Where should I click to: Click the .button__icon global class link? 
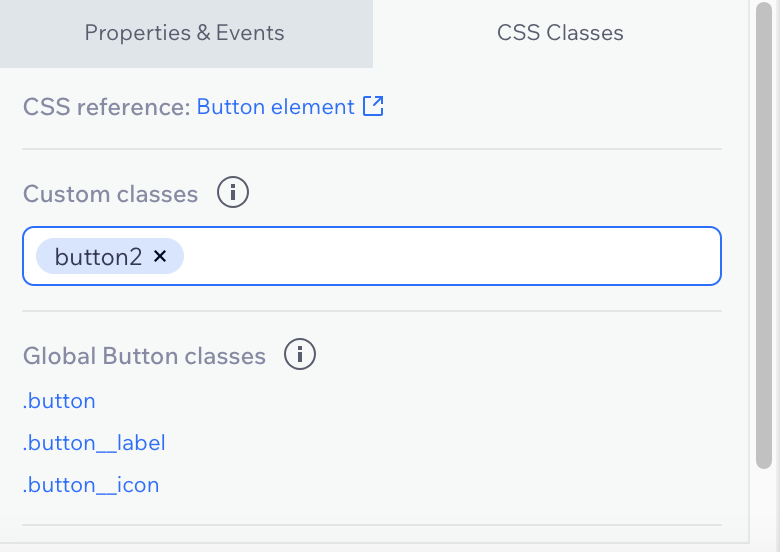click(91, 484)
